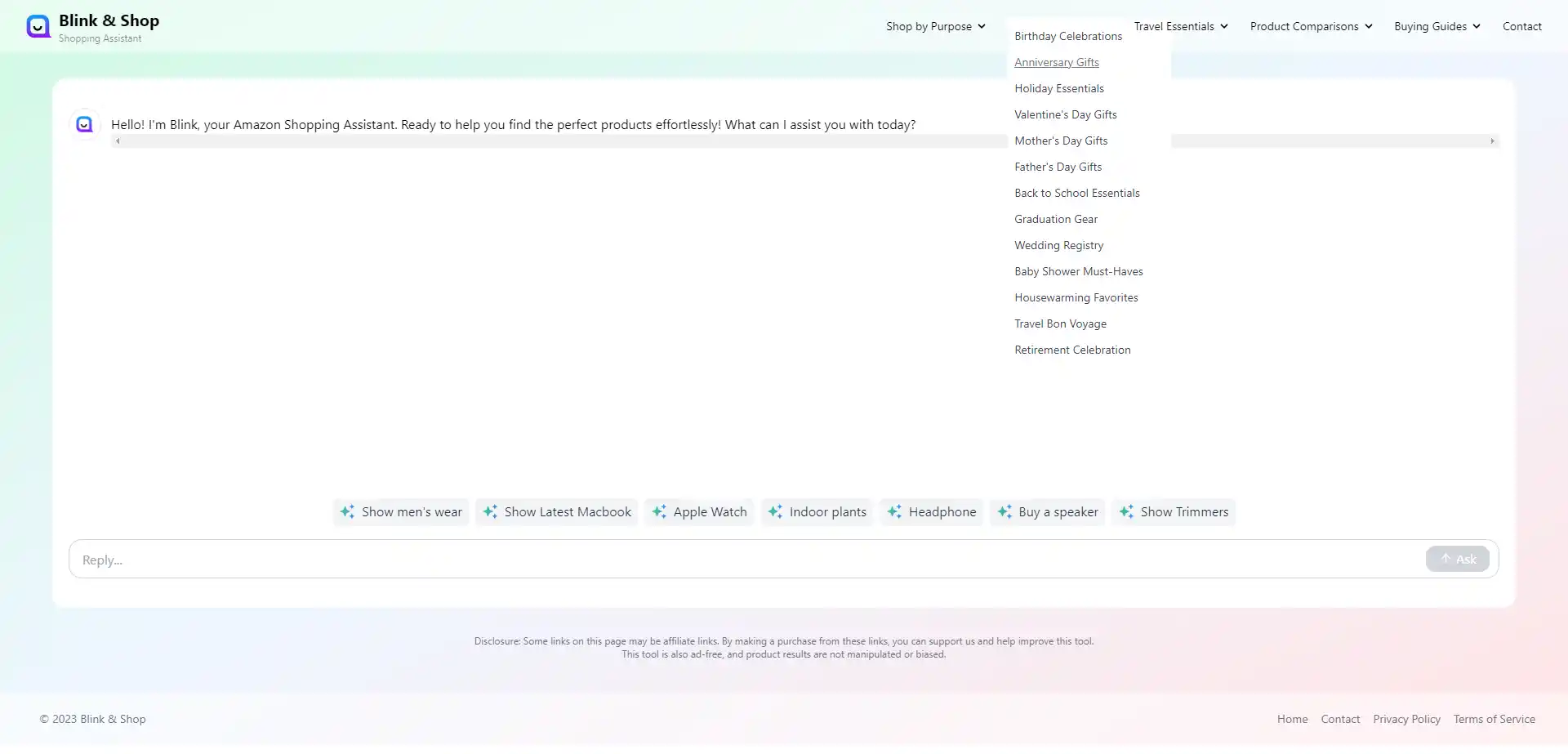Select Travel Bon Voyage menu entry
This screenshot has height=754, width=1568.
(1061, 323)
